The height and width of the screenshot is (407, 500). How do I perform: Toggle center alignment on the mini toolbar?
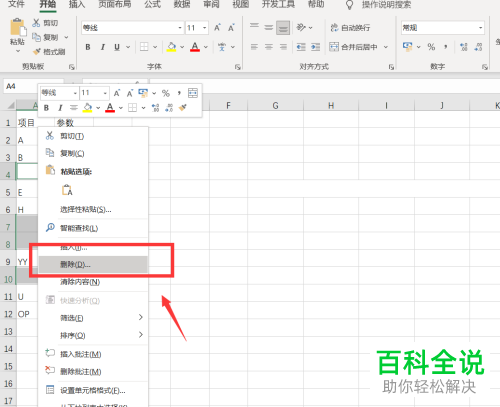(x=74, y=107)
